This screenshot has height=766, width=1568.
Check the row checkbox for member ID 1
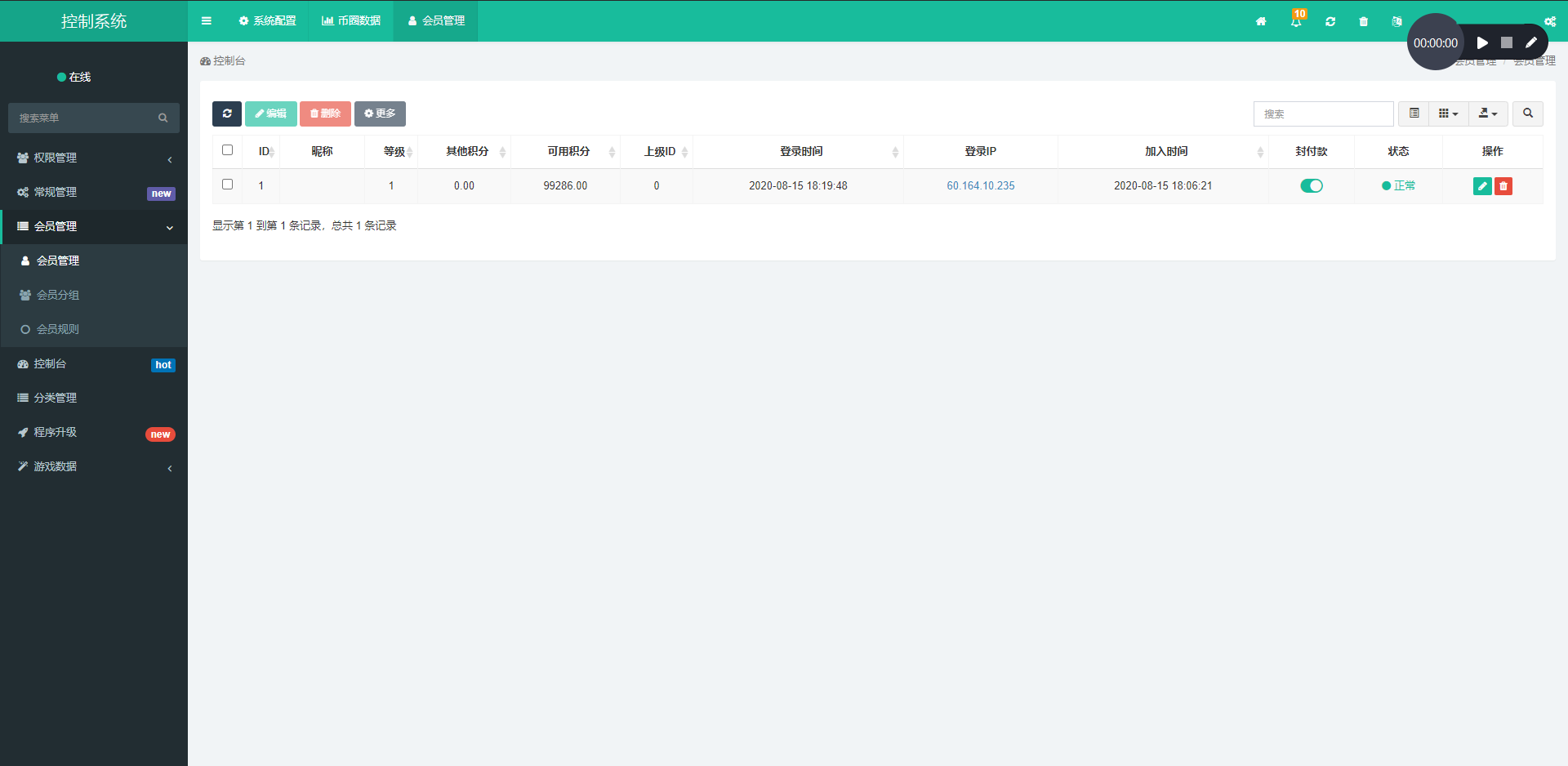point(227,185)
